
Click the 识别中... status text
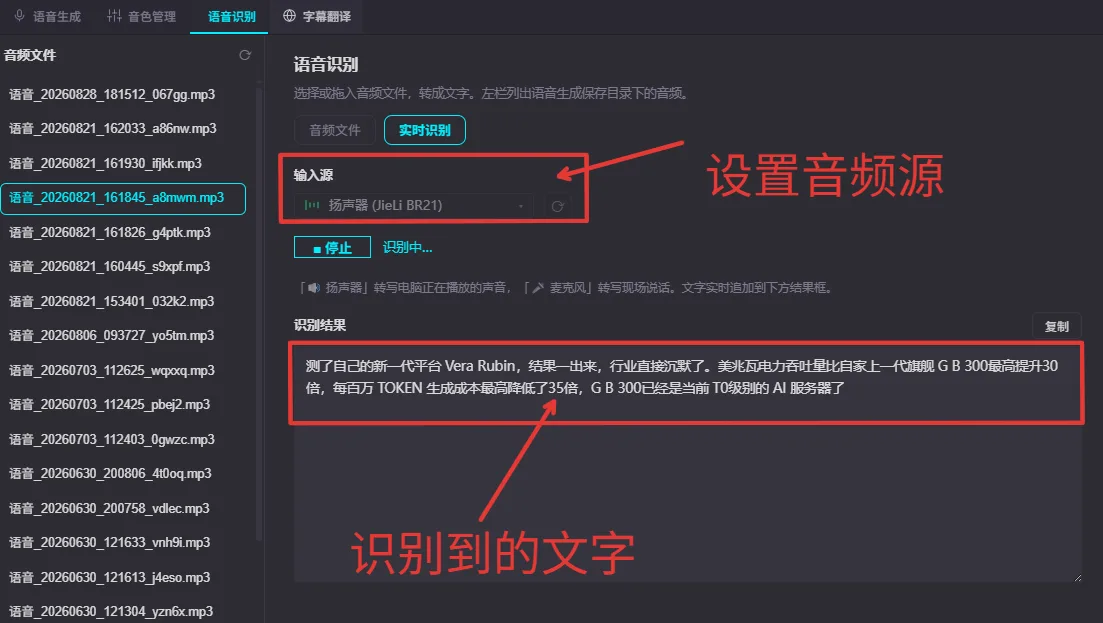(407, 248)
